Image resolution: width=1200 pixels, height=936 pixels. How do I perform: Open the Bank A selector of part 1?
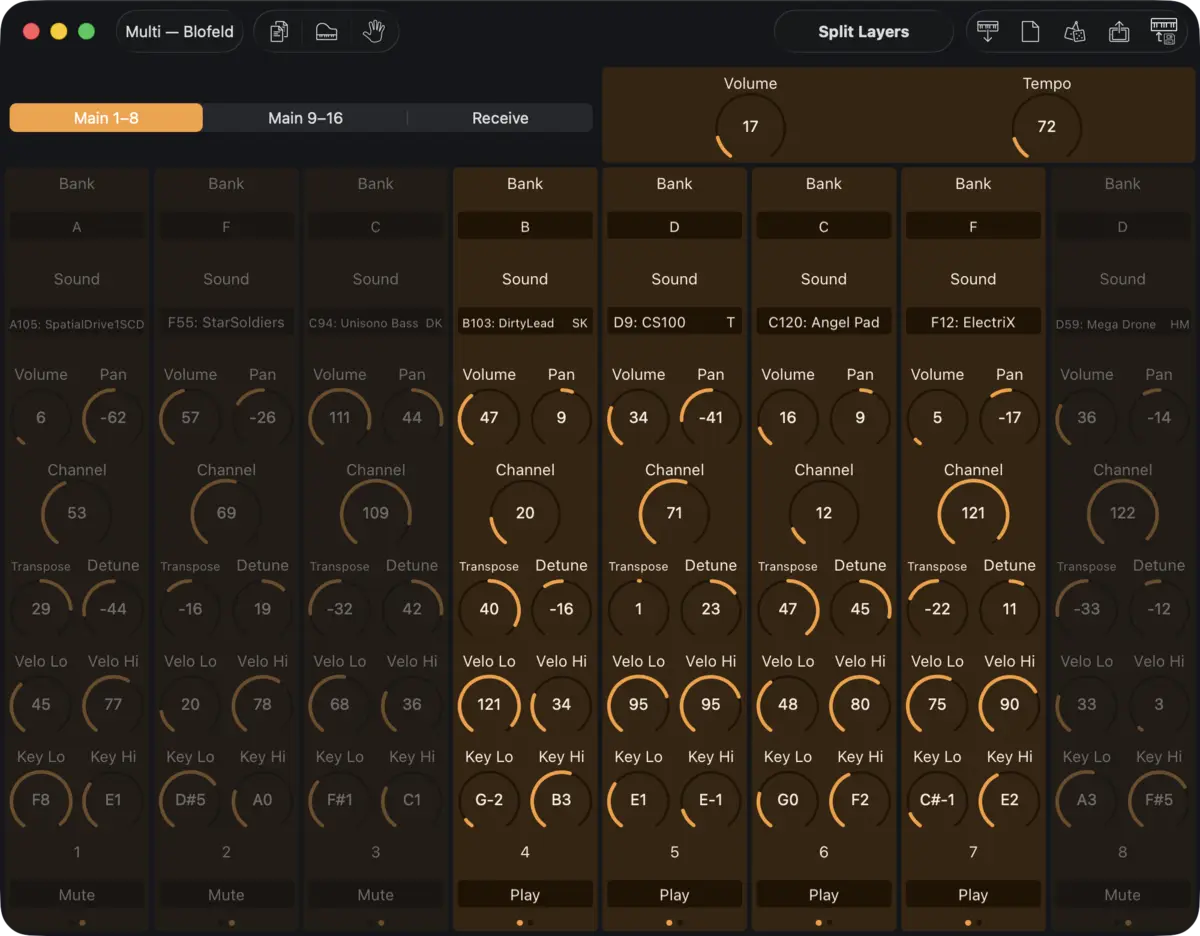click(77, 227)
